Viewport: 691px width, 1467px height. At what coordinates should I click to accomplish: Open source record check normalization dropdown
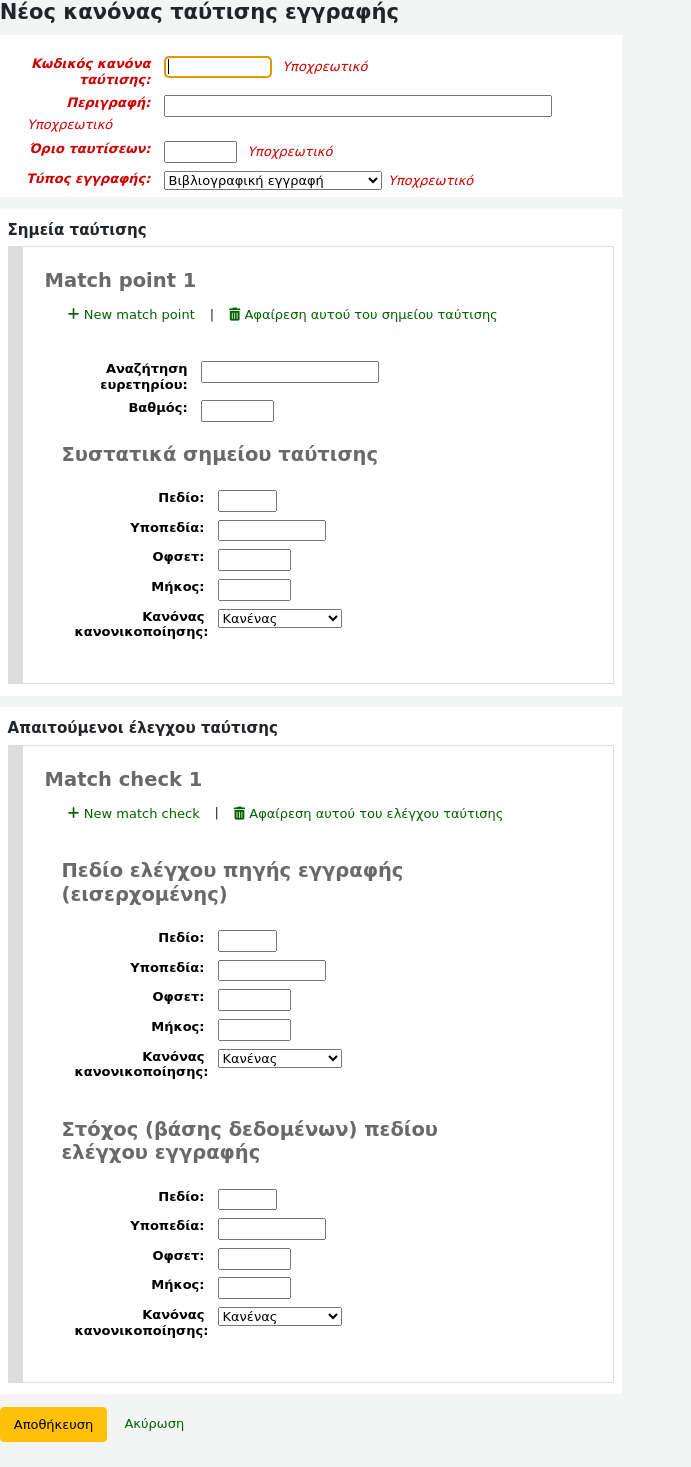click(279, 1058)
